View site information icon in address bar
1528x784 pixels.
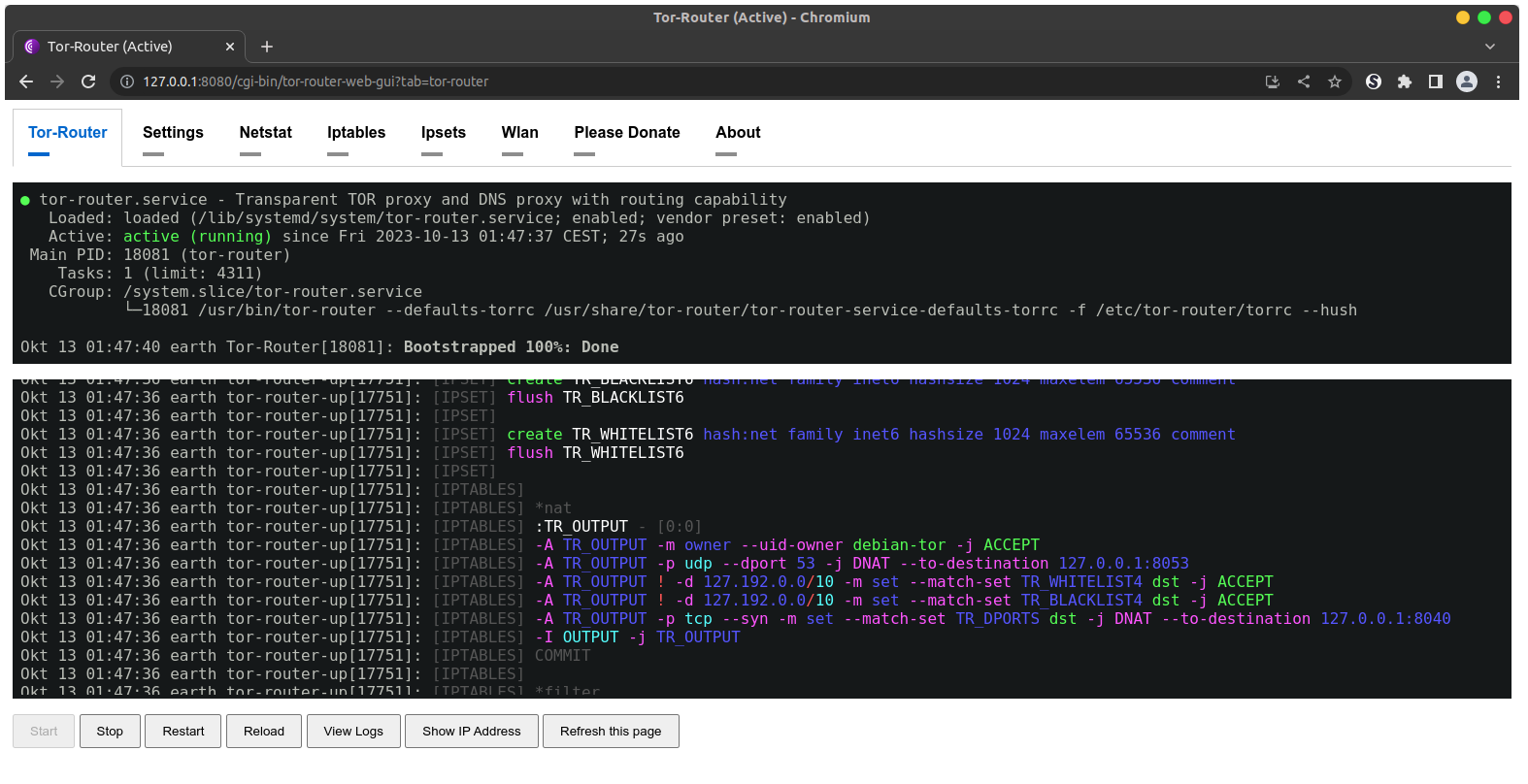(x=126, y=82)
